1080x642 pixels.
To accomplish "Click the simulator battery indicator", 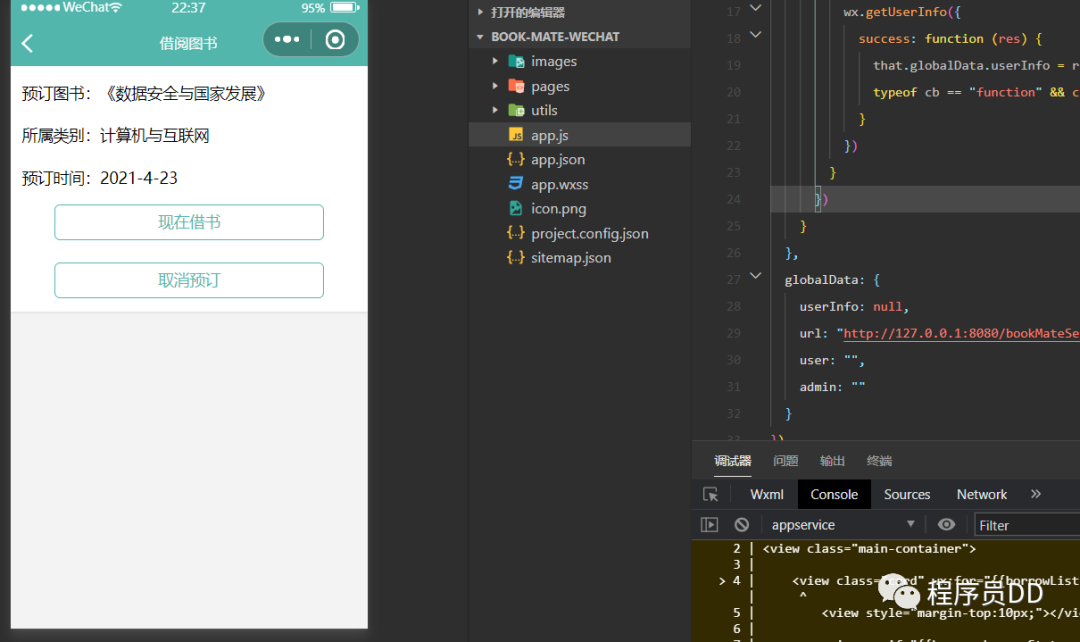I will pyautogui.click(x=344, y=8).
